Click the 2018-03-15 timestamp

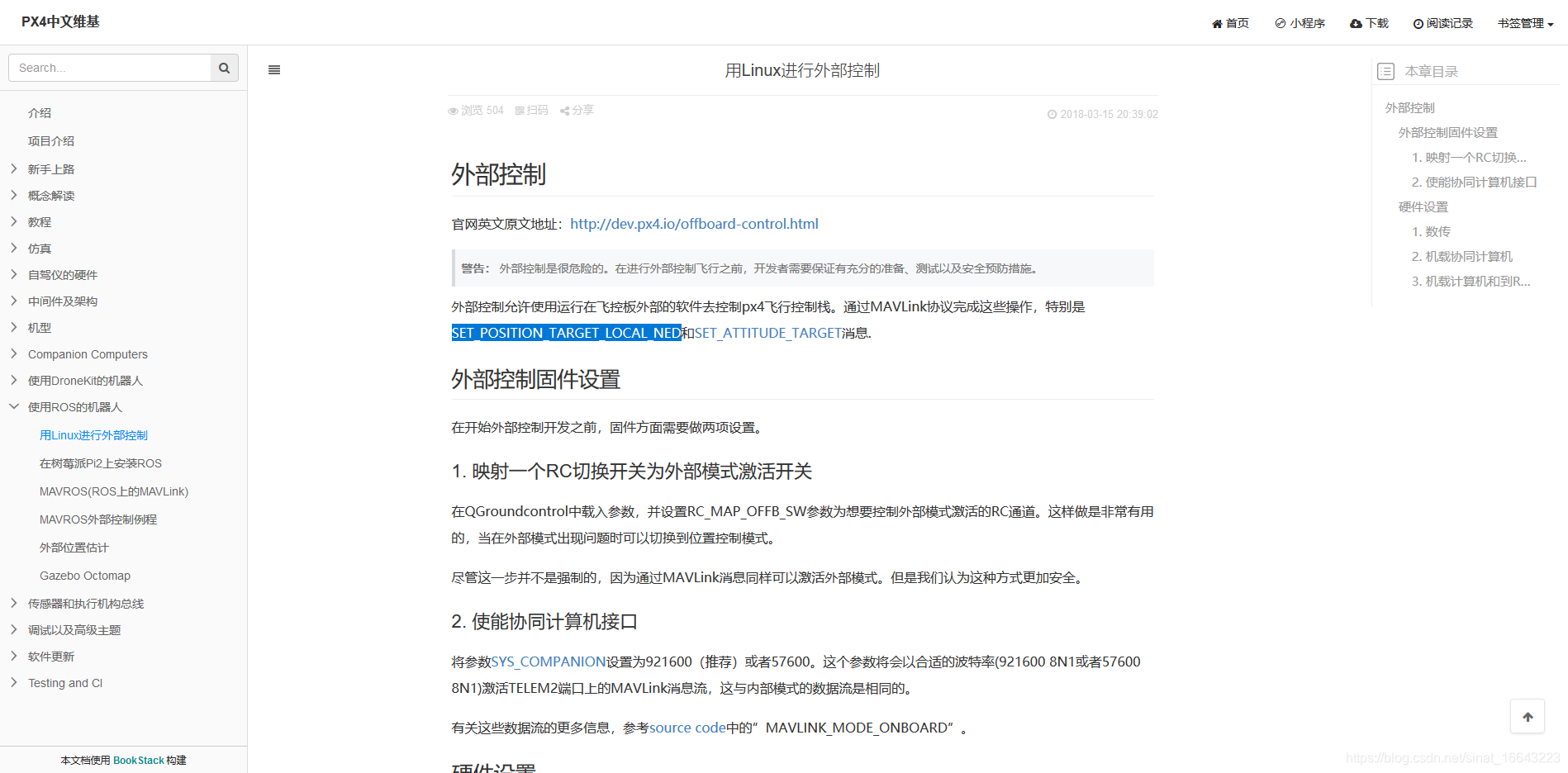(x=1103, y=115)
